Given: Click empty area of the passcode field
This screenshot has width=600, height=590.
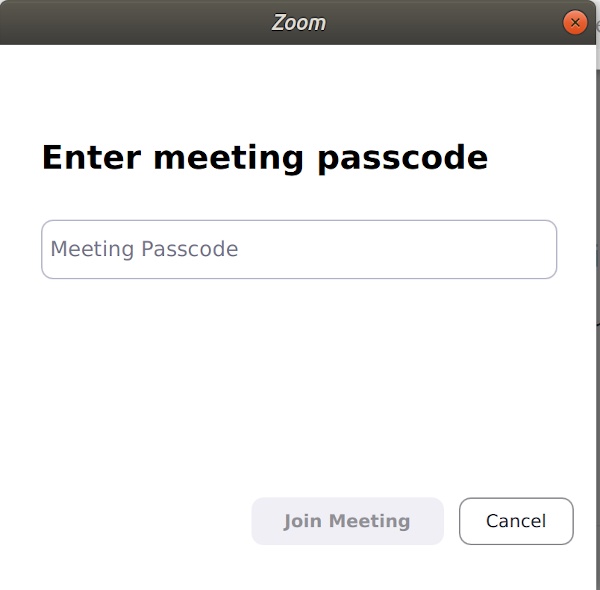Looking at the screenshot, I should (398, 249).
